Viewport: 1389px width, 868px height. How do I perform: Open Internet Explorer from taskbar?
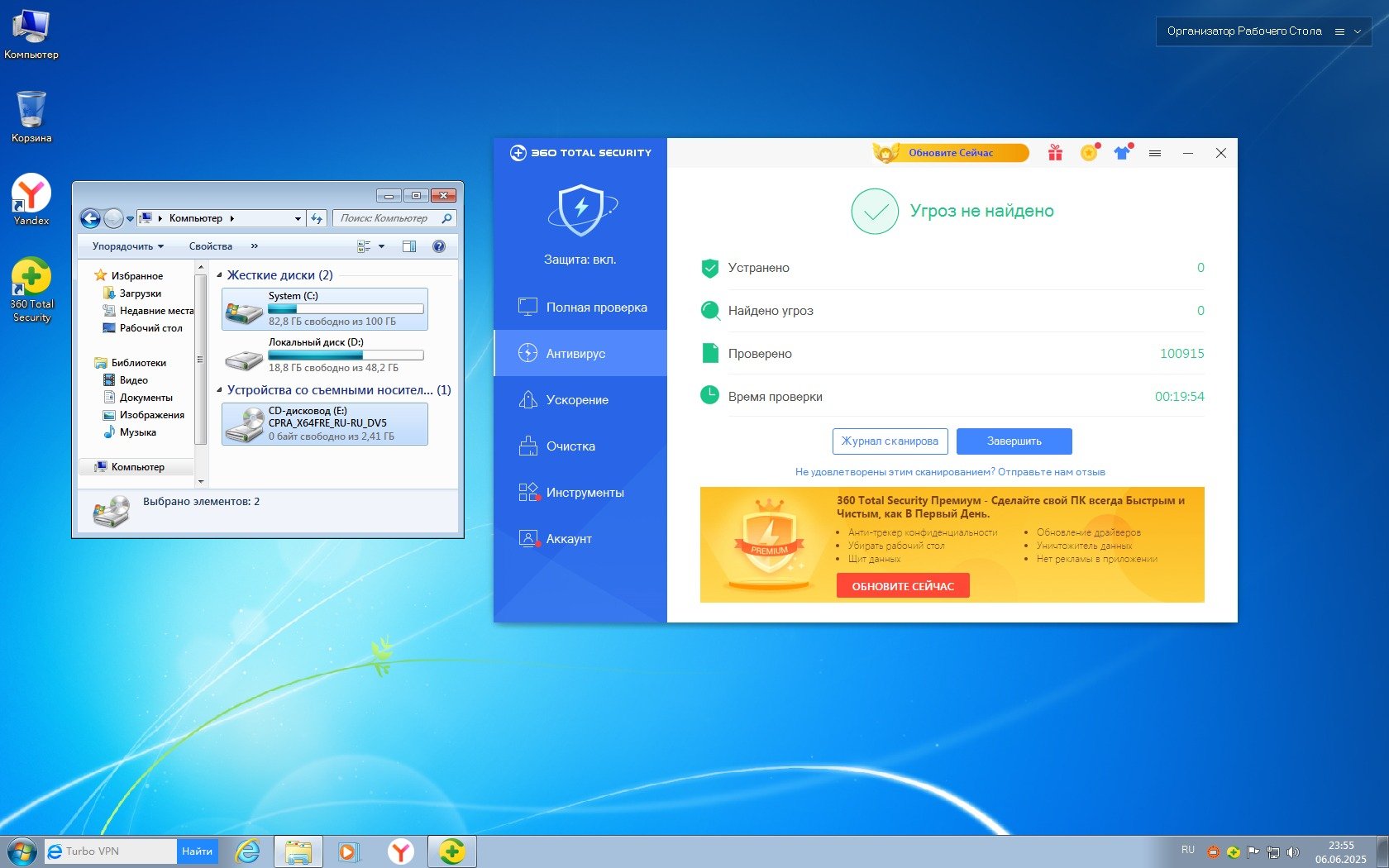247,851
